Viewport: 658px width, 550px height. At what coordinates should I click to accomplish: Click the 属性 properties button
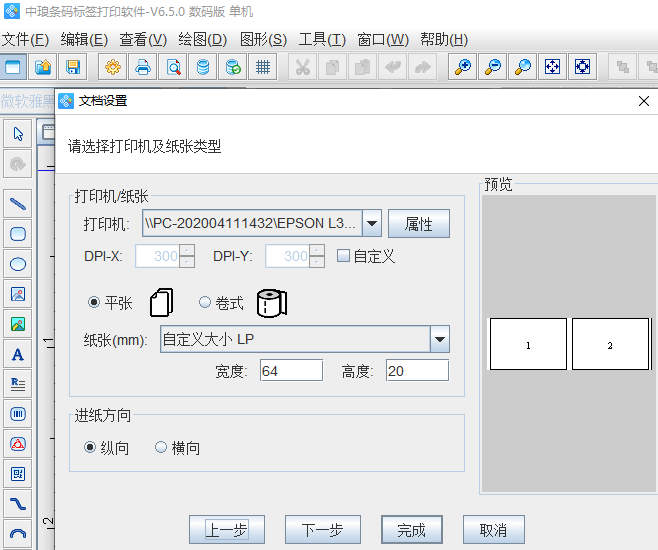[419, 224]
